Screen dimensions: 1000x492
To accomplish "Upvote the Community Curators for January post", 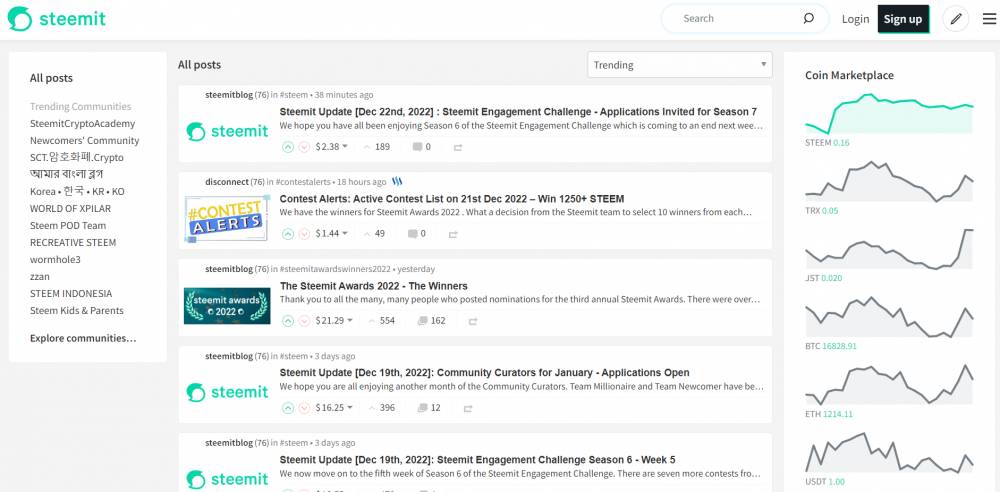I will (x=288, y=408).
